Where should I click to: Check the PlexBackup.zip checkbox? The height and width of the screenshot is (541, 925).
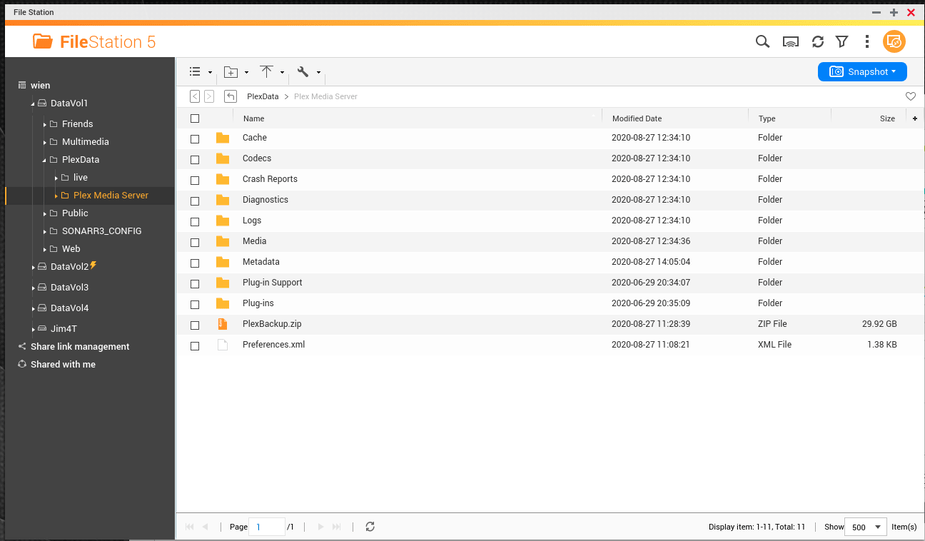(x=195, y=325)
